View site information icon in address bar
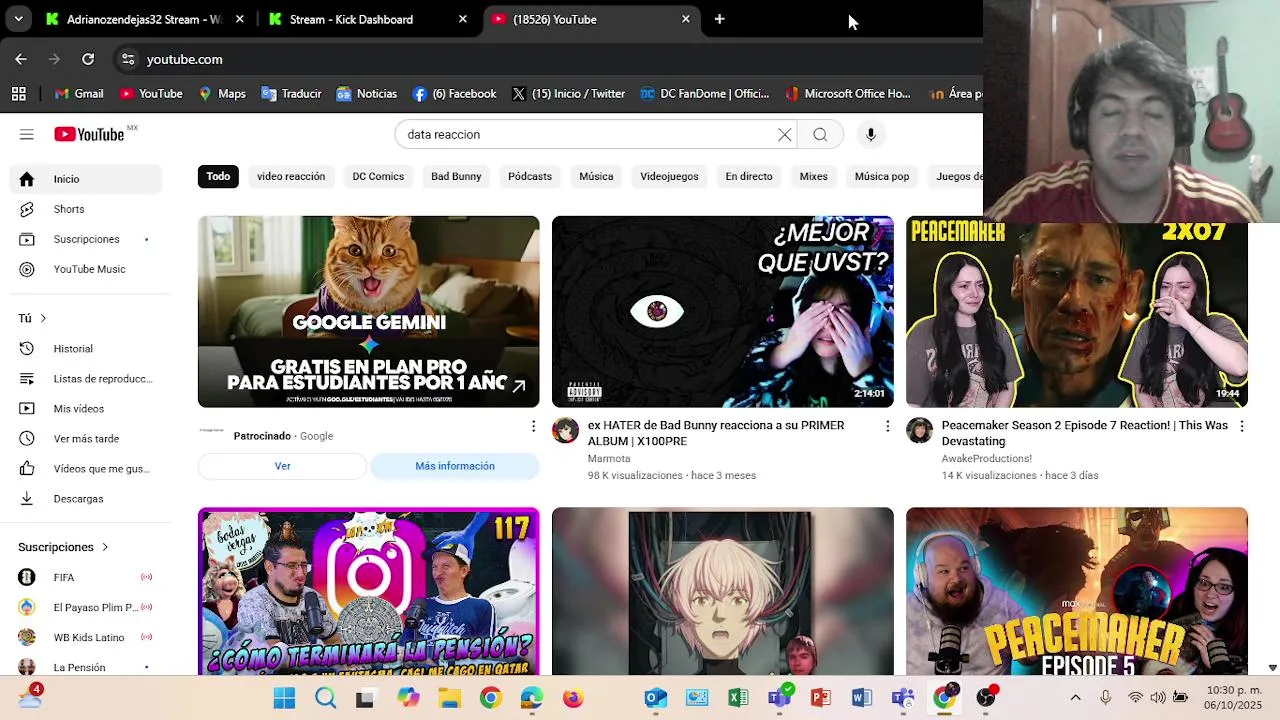This screenshot has width=1280, height=720. point(128,59)
